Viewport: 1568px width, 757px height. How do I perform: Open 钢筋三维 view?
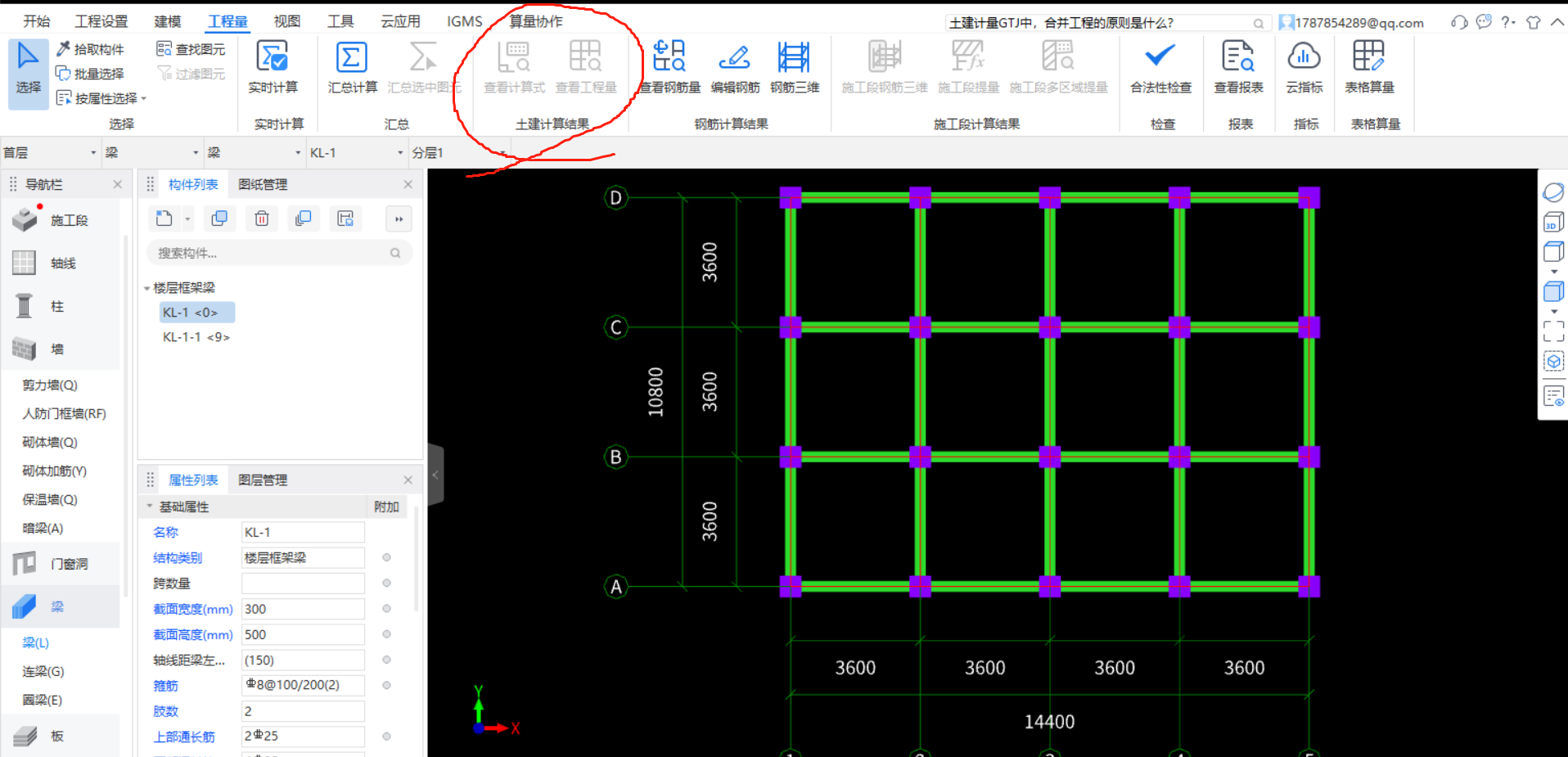coord(794,67)
